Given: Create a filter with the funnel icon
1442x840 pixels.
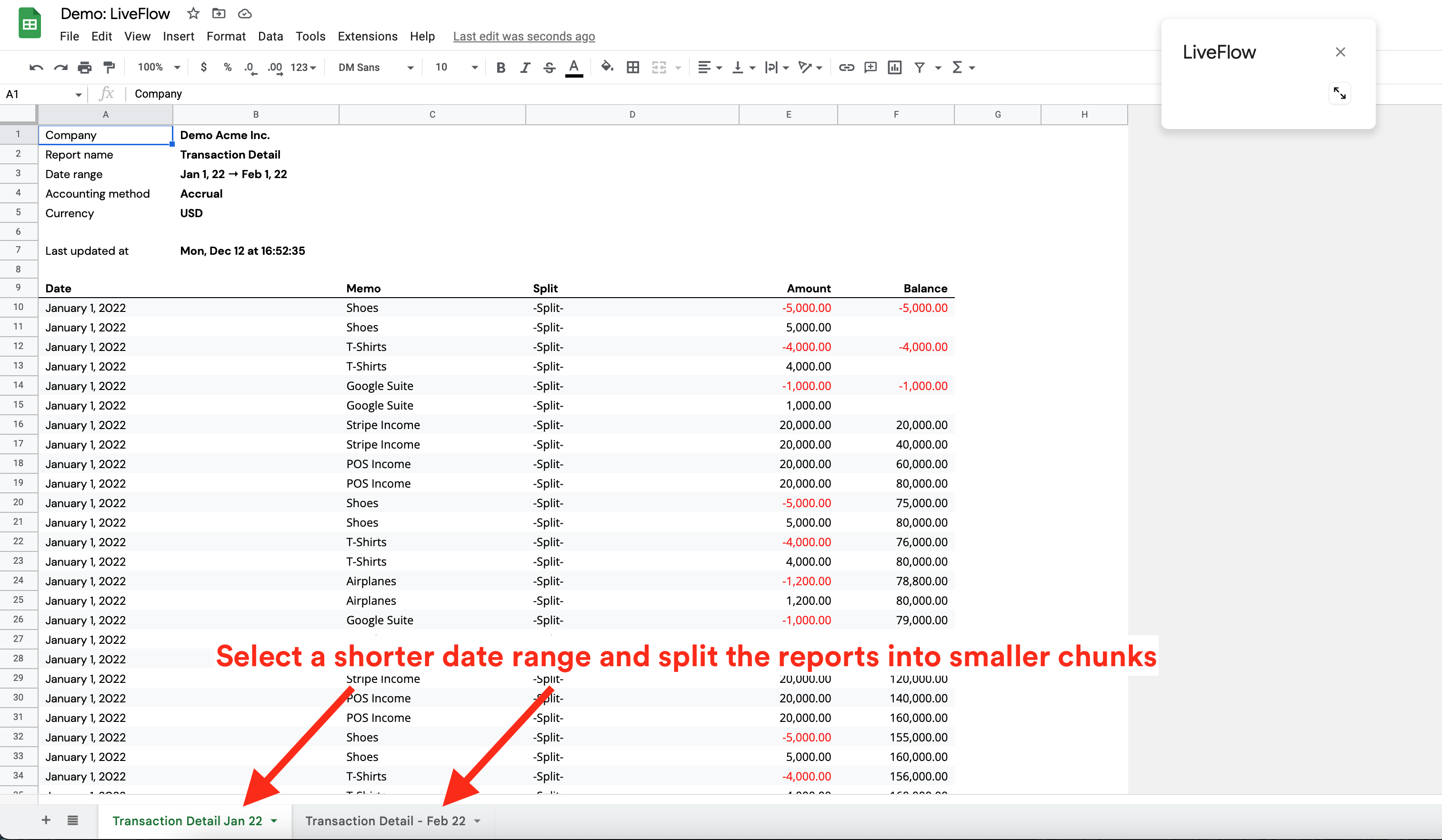Looking at the screenshot, I should (x=920, y=68).
